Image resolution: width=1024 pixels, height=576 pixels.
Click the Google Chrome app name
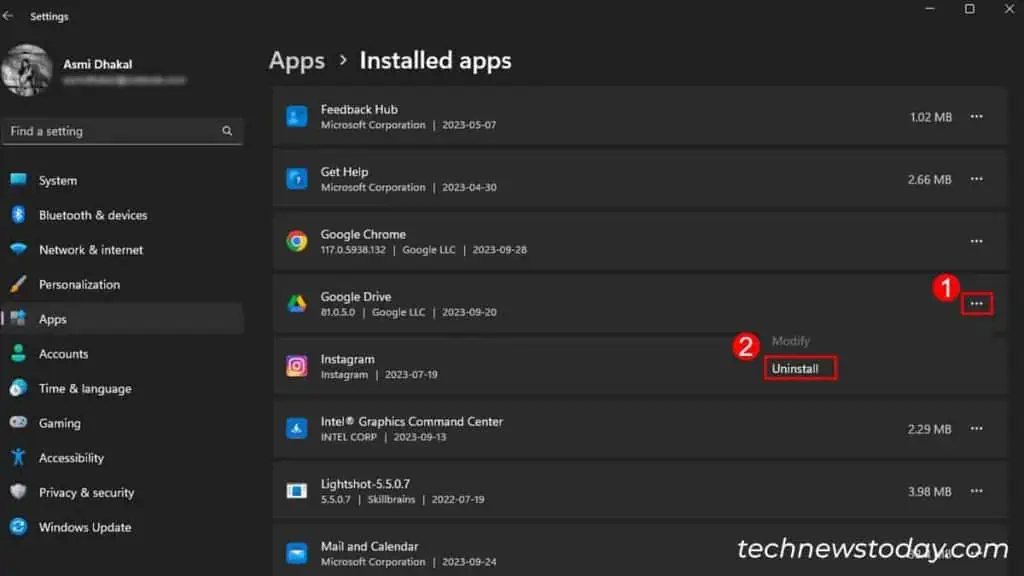pyautogui.click(x=363, y=234)
